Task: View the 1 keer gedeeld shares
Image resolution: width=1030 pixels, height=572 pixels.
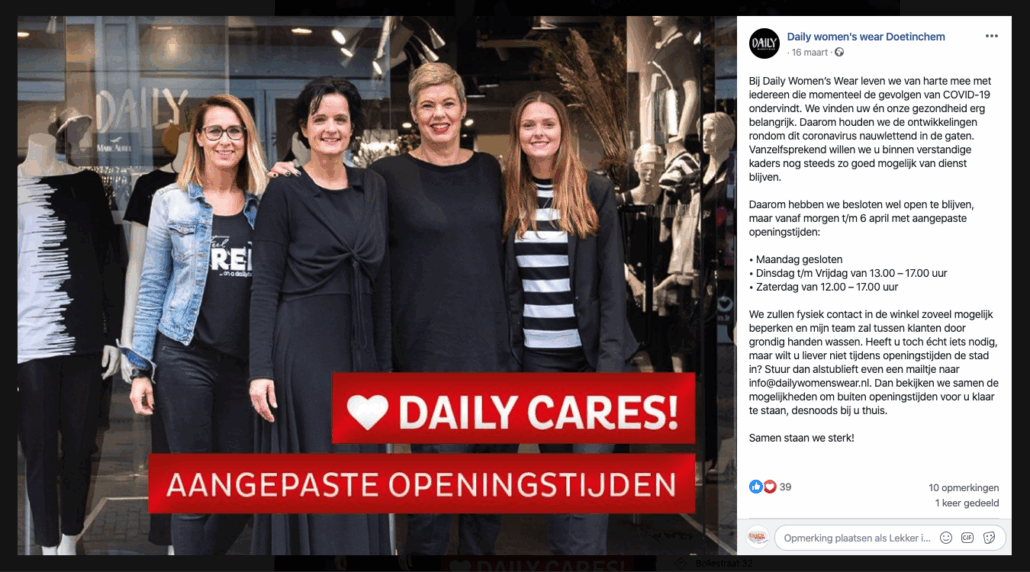Action: coord(966,503)
